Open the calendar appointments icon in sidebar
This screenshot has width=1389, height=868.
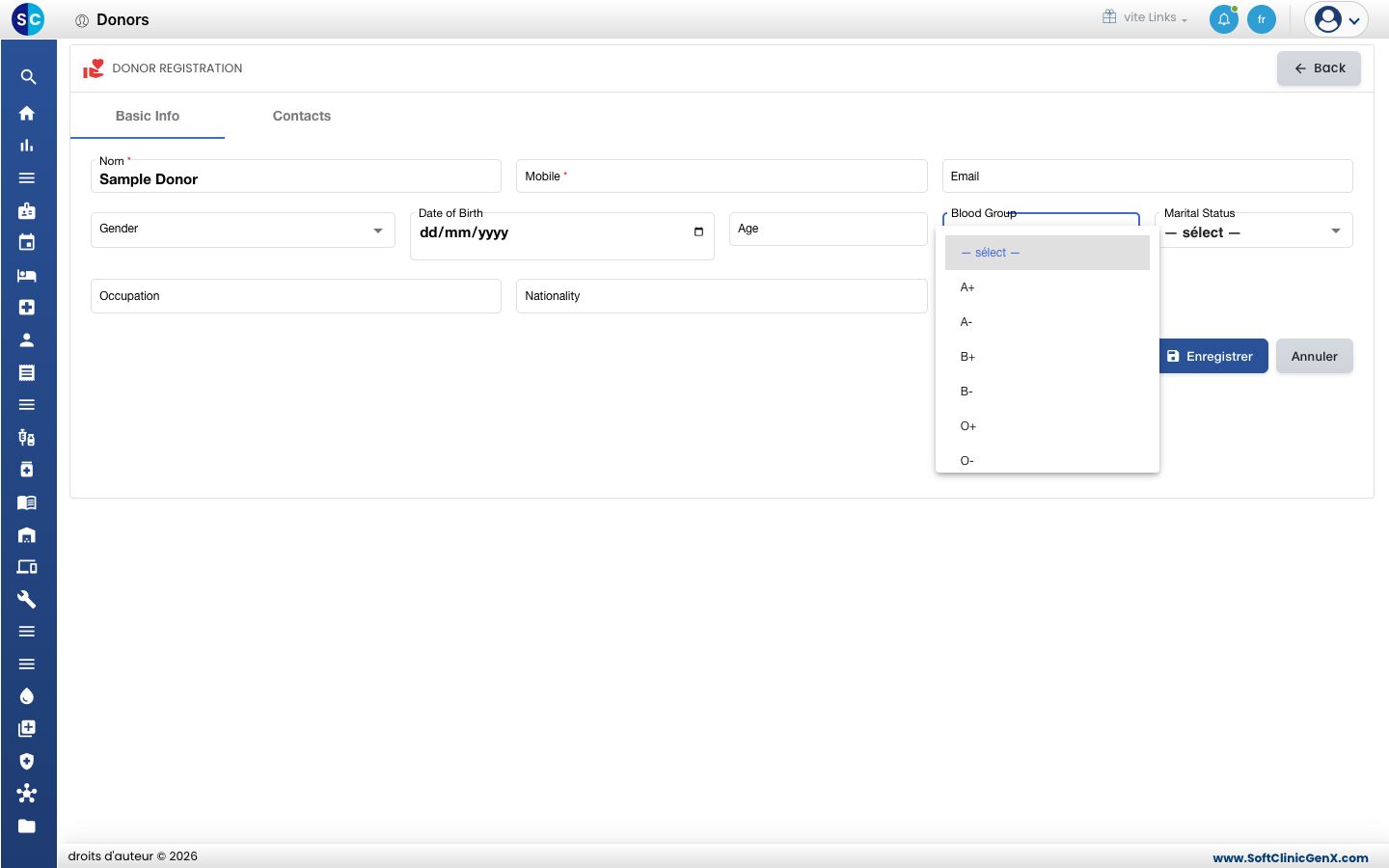(27, 242)
